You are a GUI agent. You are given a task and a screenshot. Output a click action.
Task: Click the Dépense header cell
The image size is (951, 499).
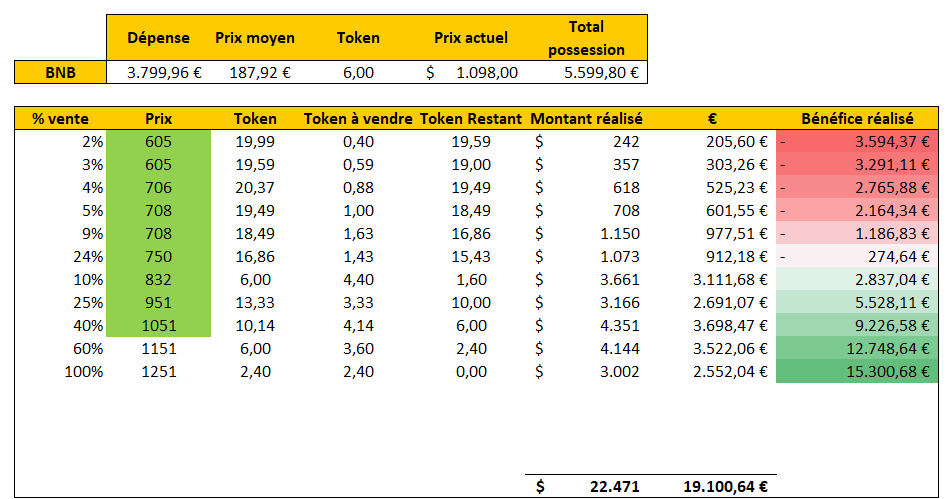click(x=158, y=38)
